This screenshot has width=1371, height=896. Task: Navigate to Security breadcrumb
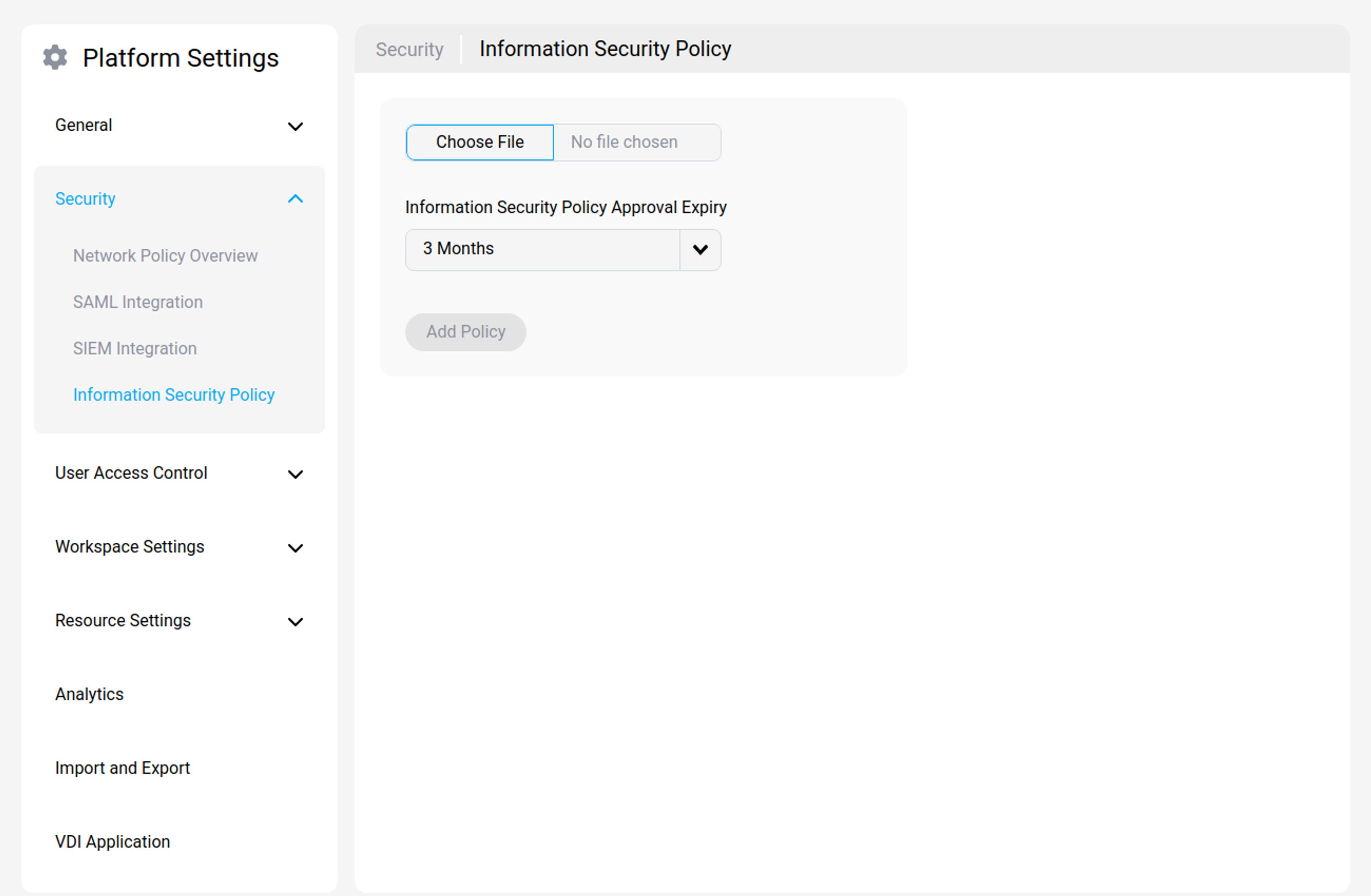click(408, 49)
